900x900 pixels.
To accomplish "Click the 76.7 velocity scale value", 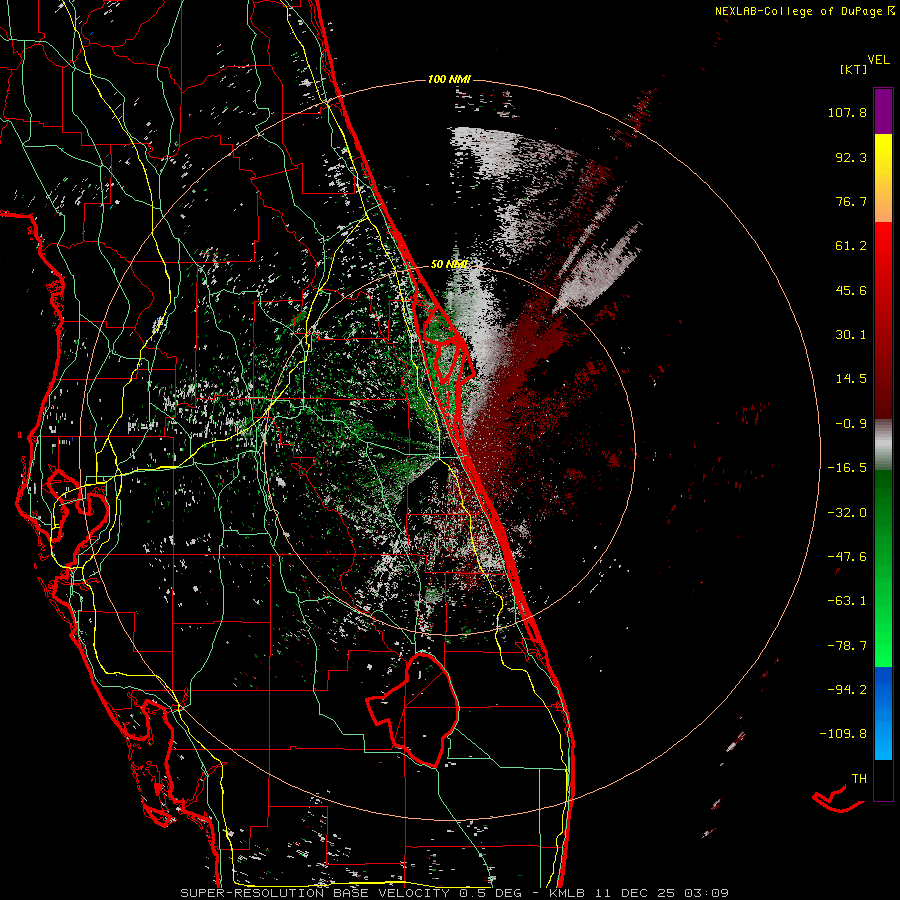I will click(851, 201).
